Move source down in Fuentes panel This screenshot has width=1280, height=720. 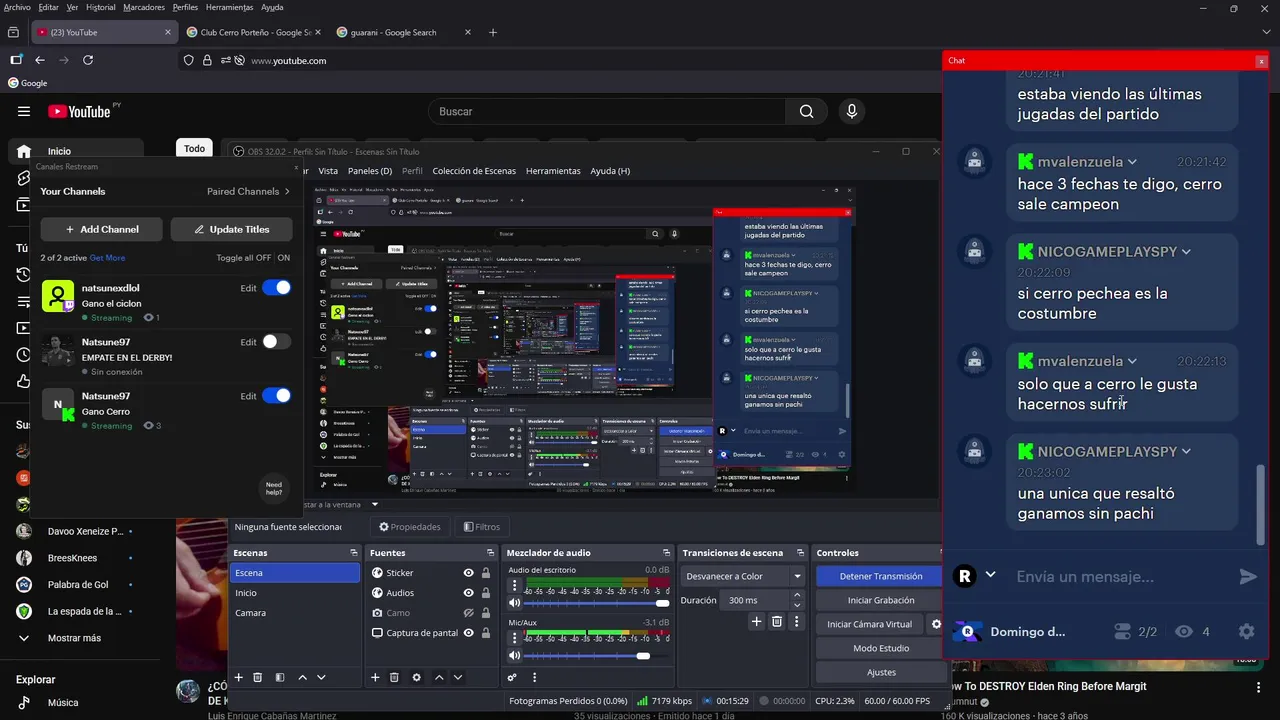(458, 677)
